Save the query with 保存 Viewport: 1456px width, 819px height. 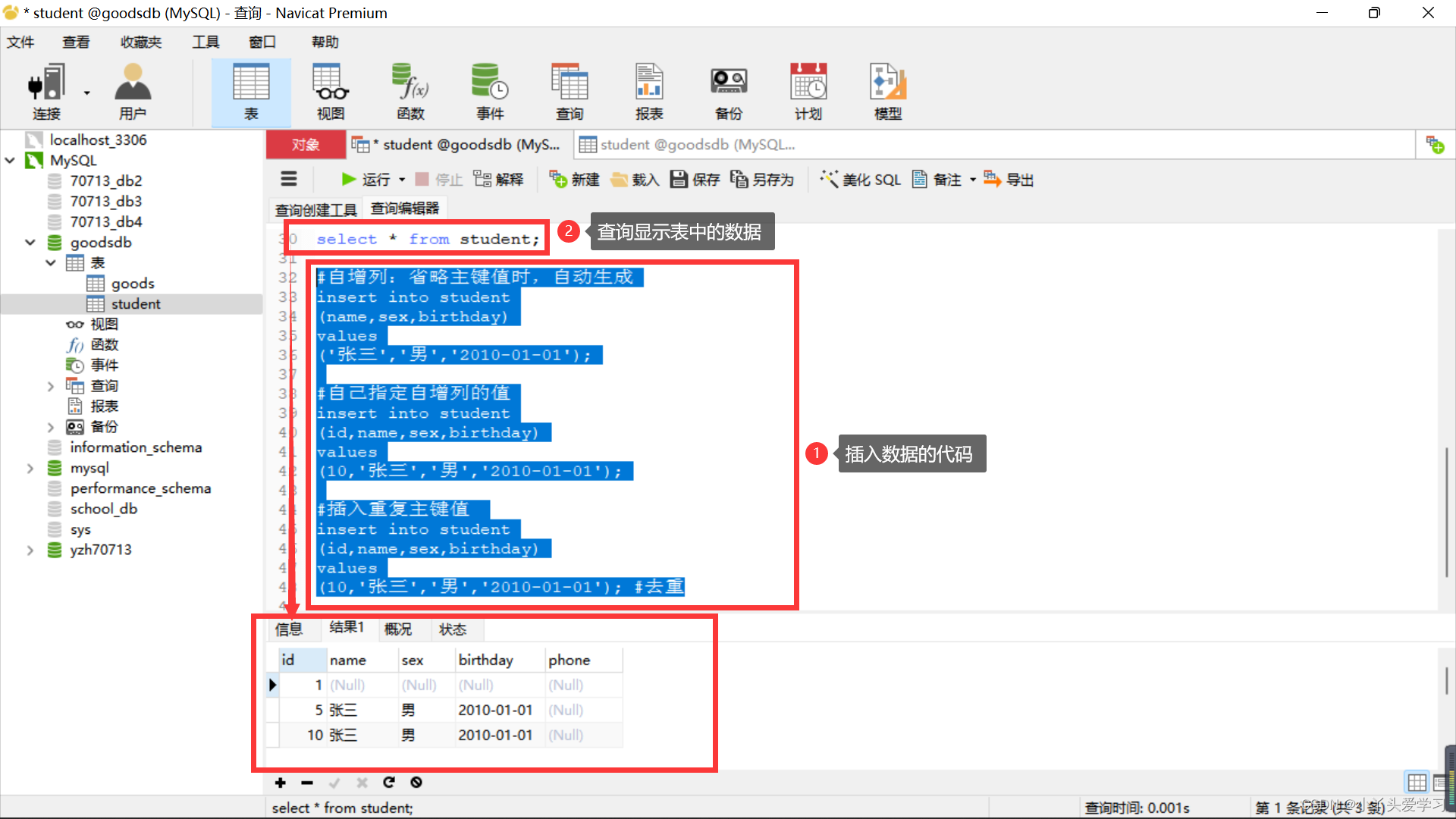point(695,180)
